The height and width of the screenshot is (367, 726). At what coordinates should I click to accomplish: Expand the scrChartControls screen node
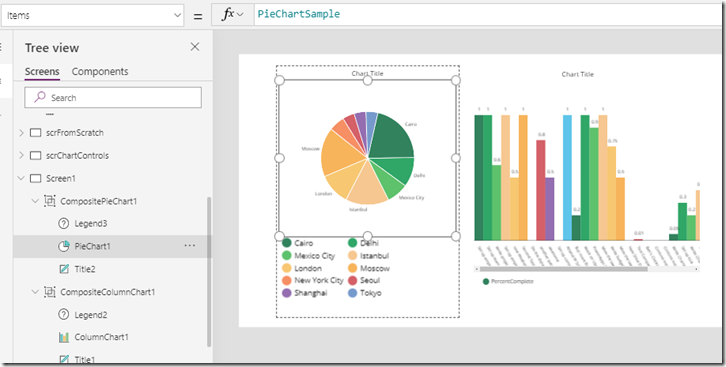[21, 156]
